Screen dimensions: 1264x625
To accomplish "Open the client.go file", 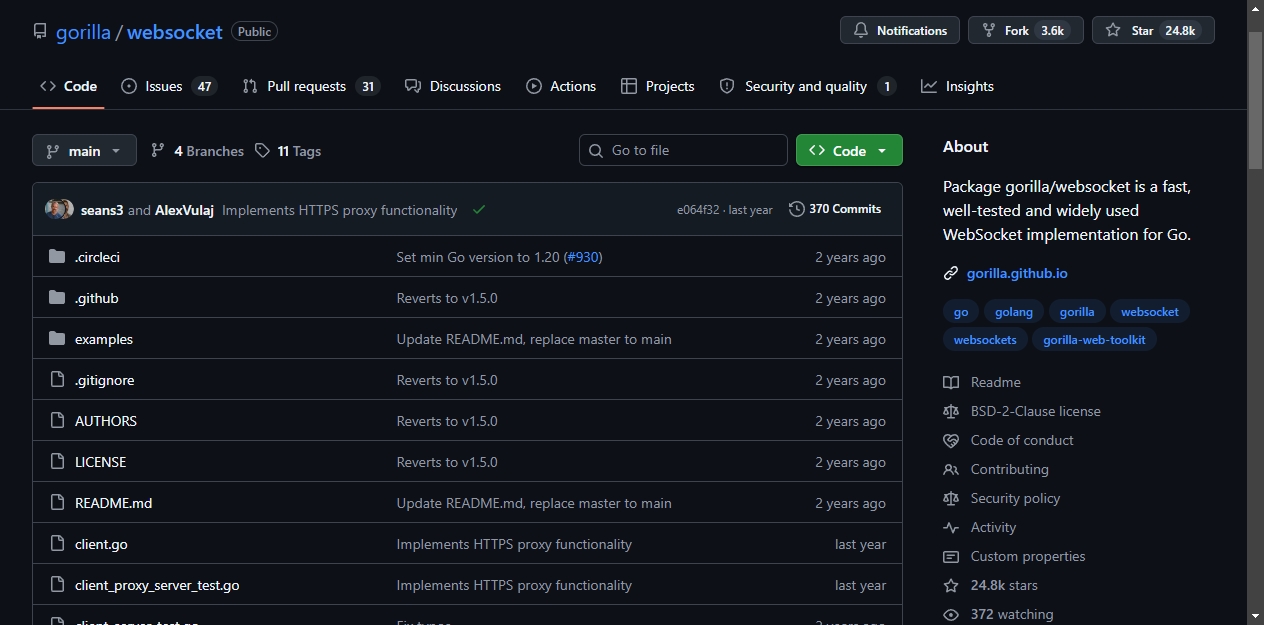I will [101, 544].
